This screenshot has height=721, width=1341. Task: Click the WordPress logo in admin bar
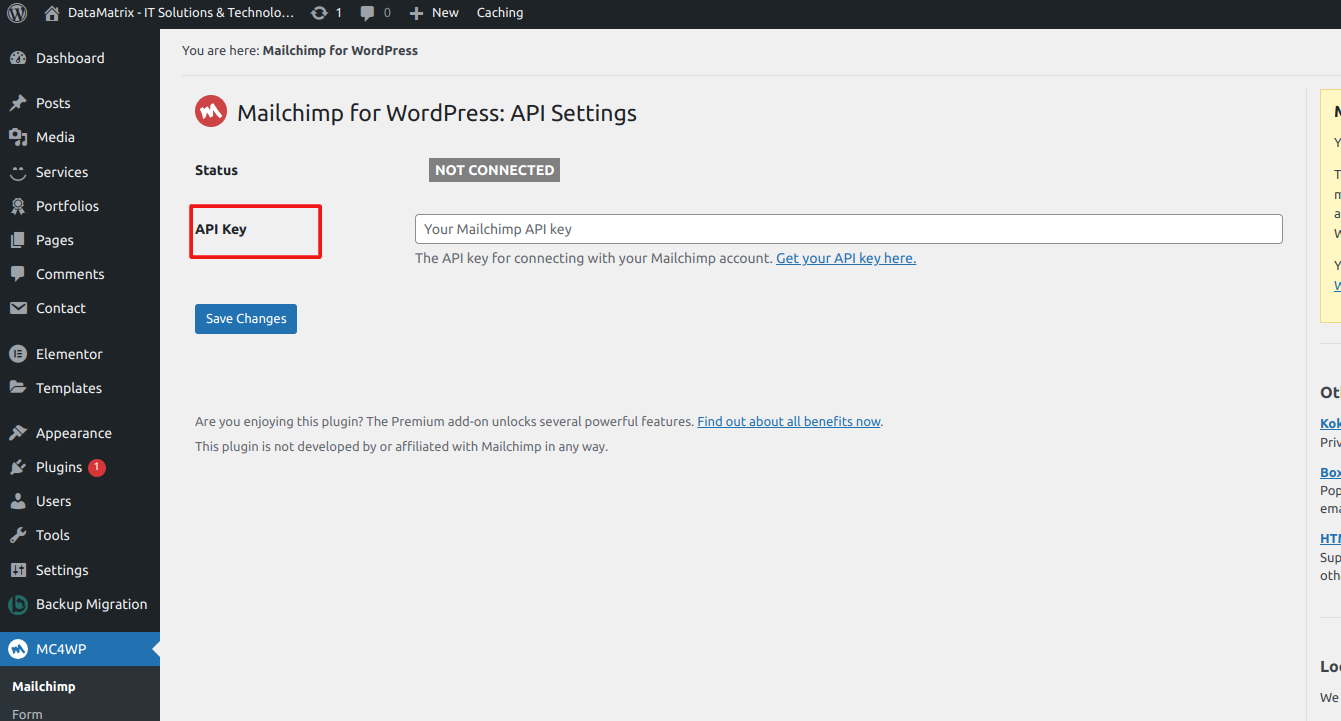click(x=17, y=13)
